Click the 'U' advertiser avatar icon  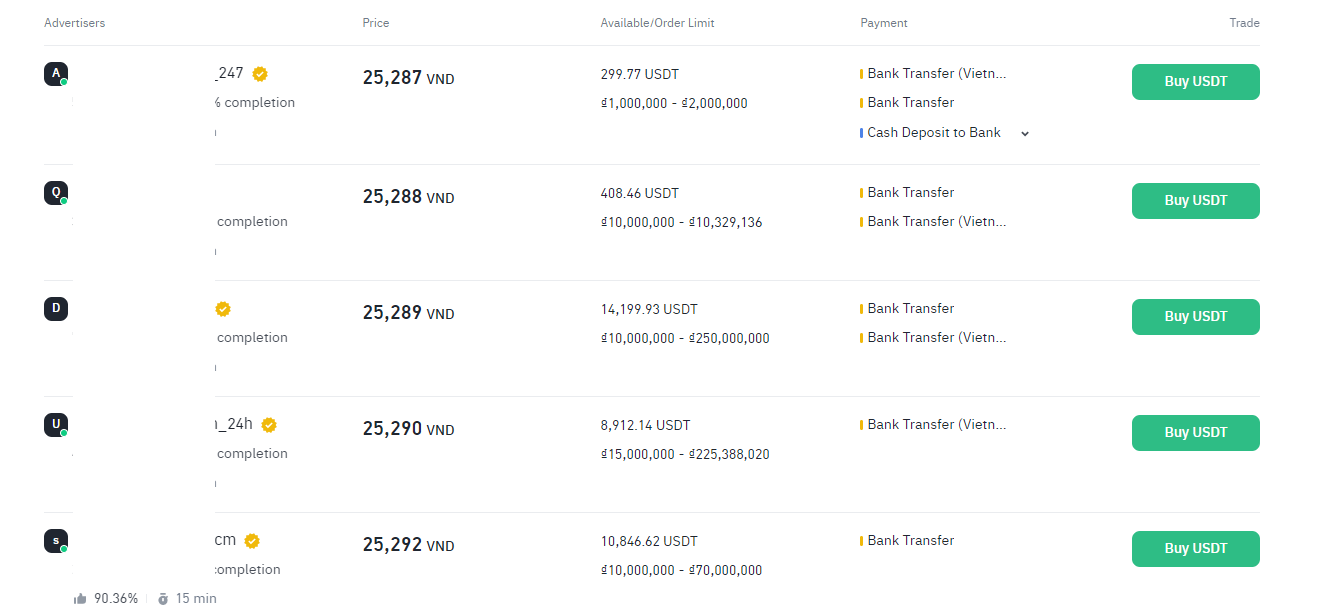[56, 425]
